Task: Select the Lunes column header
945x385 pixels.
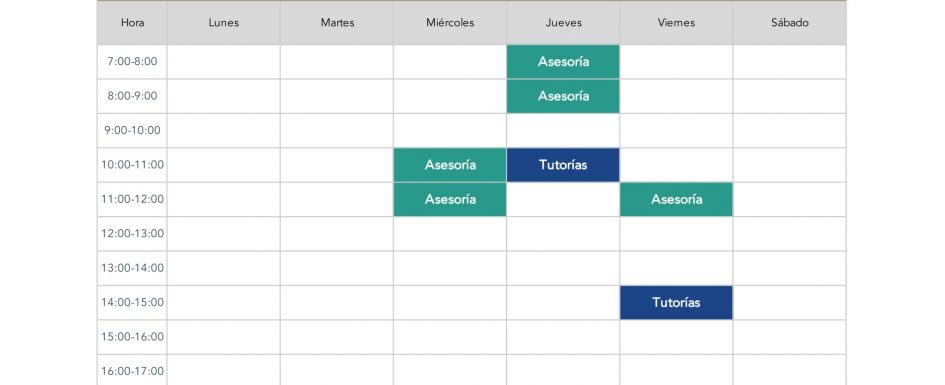Action: 224,23
